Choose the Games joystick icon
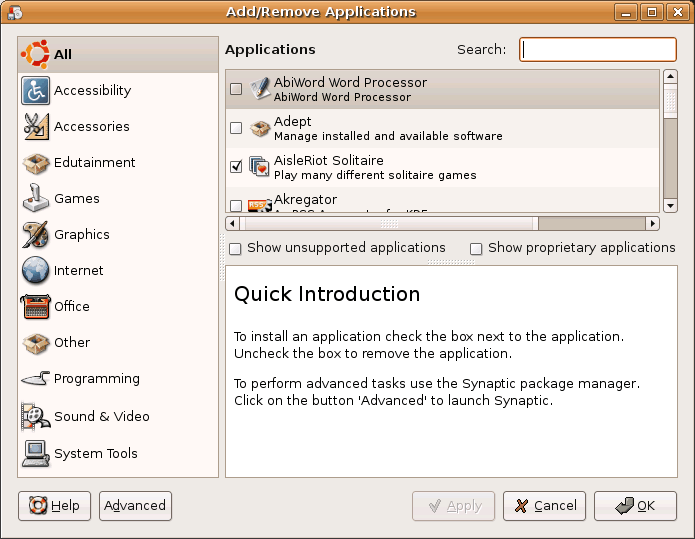The width and height of the screenshot is (695, 539). (35, 198)
